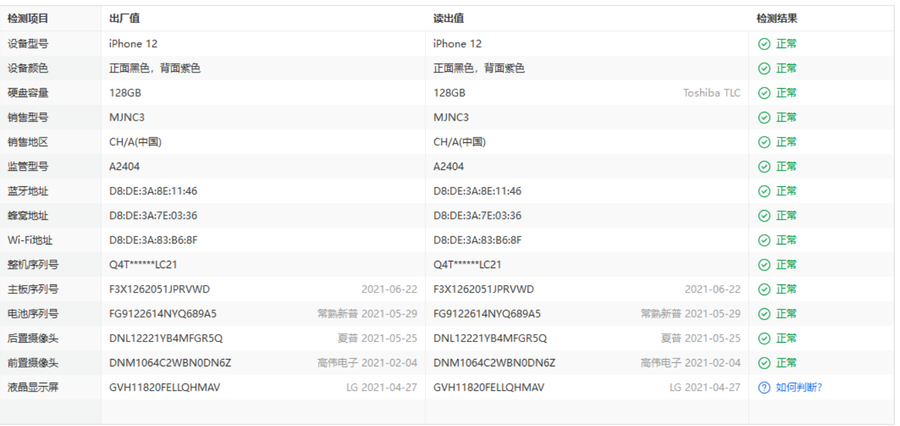
Task: Click read cellular address D8:DE:3A:7E:03:36
Action: [478, 216]
